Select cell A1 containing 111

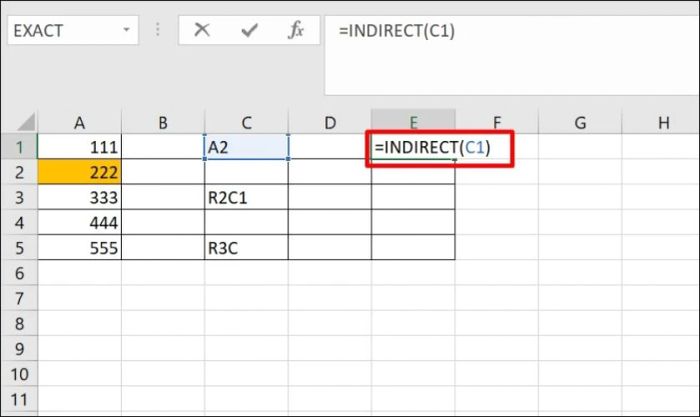(79, 146)
